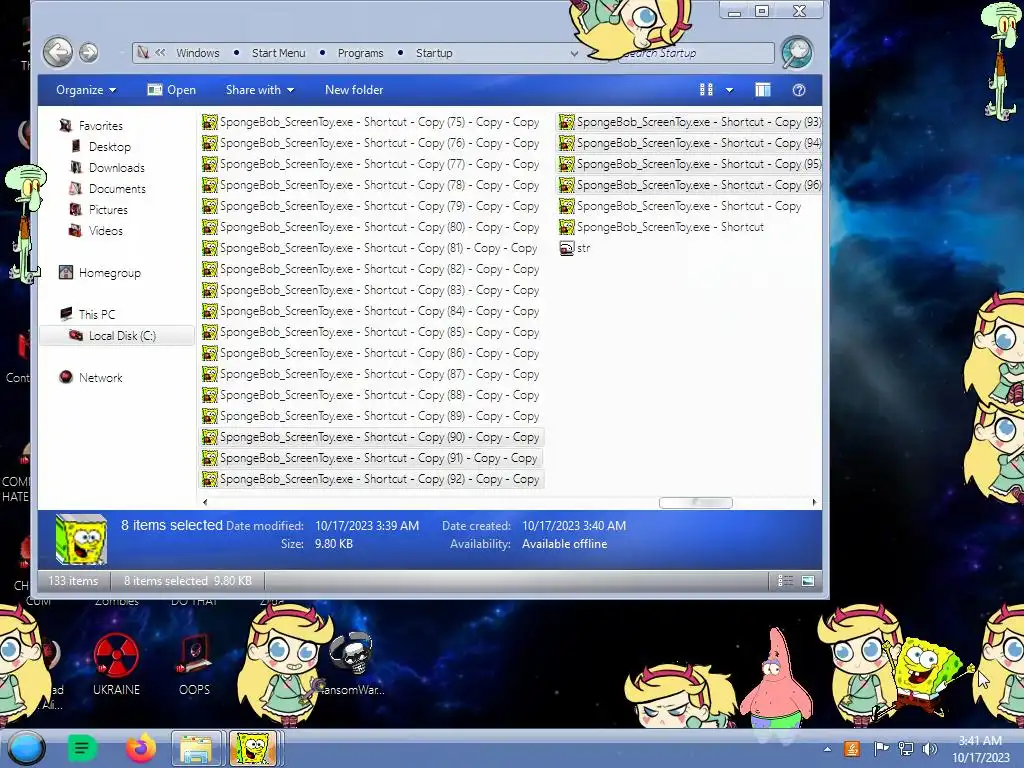
Task: Click File Explorer taskbar button
Action: pyautogui.click(x=197, y=748)
